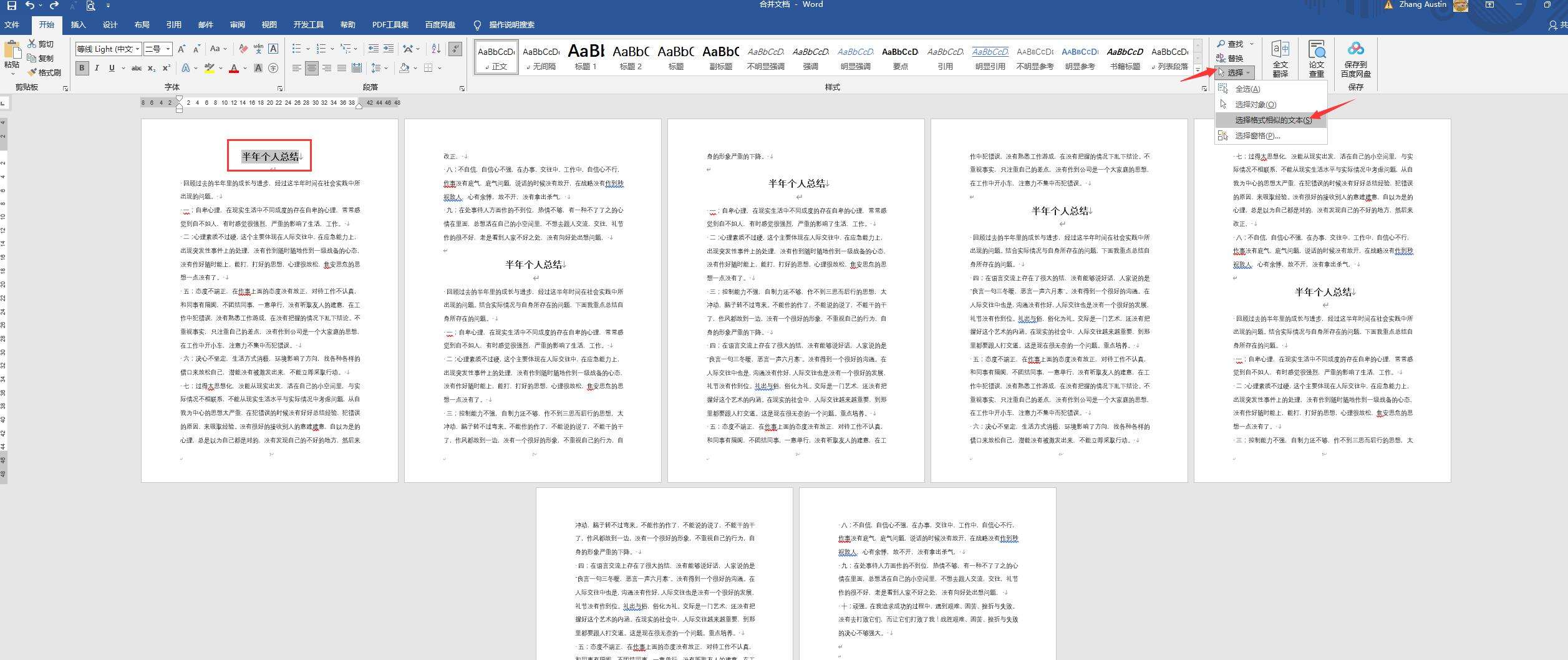Toggle italic formatting button
The height and width of the screenshot is (660, 1568).
coord(97,68)
